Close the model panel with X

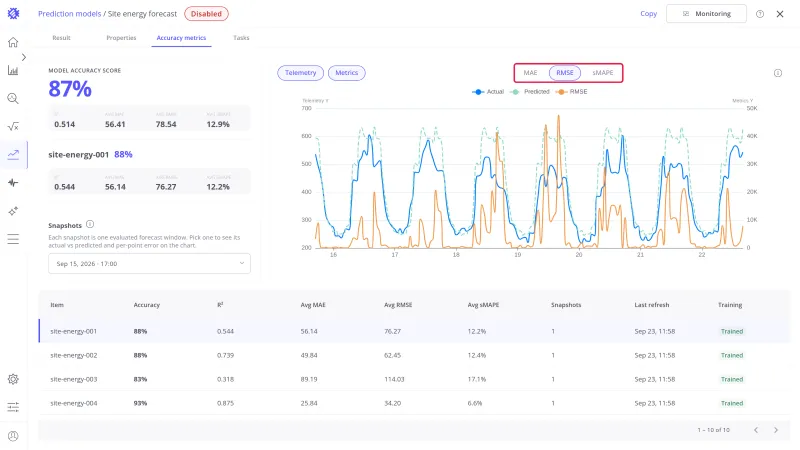[780, 14]
